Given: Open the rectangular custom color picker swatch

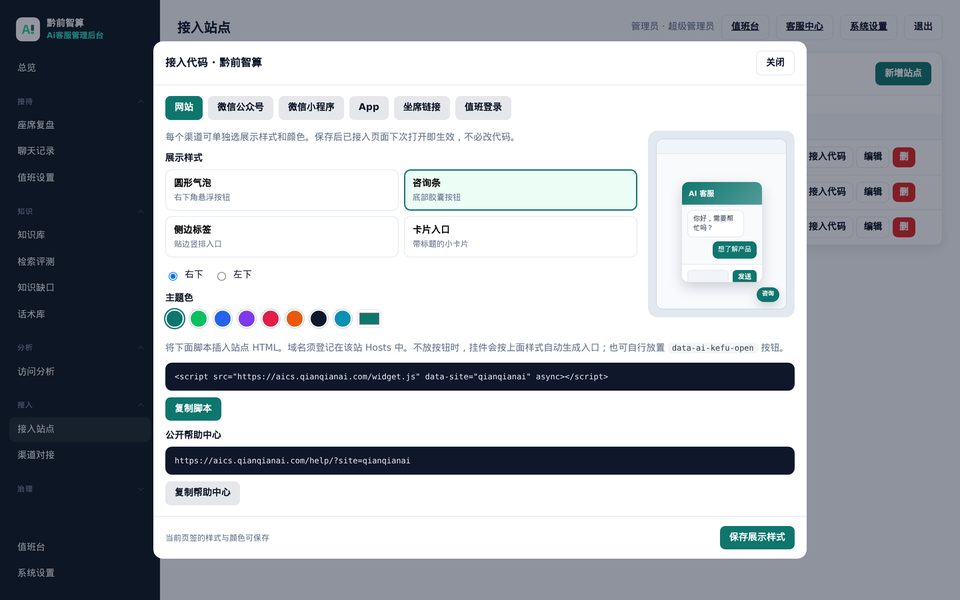Looking at the screenshot, I should 369,318.
